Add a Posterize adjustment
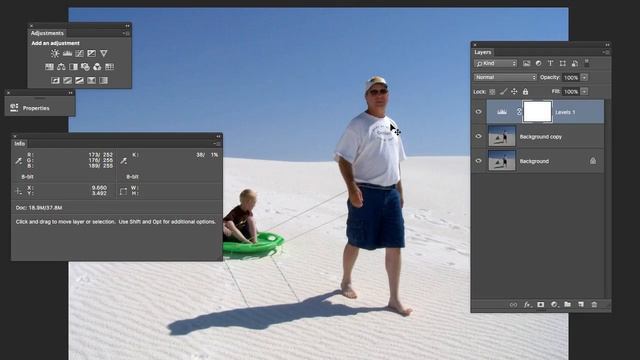The image size is (640, 360). (67, 80)
